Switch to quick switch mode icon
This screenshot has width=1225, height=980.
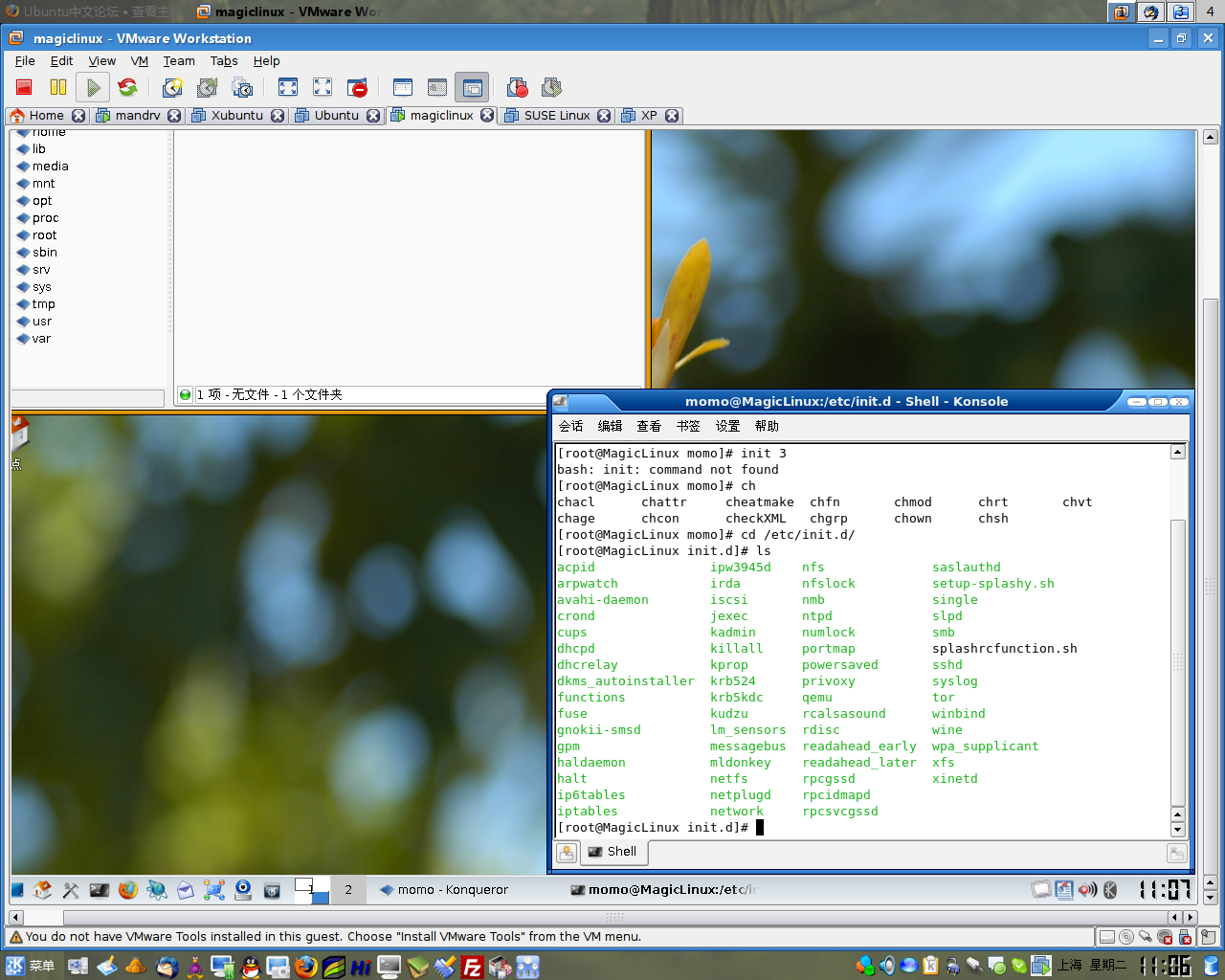(323, 87)
